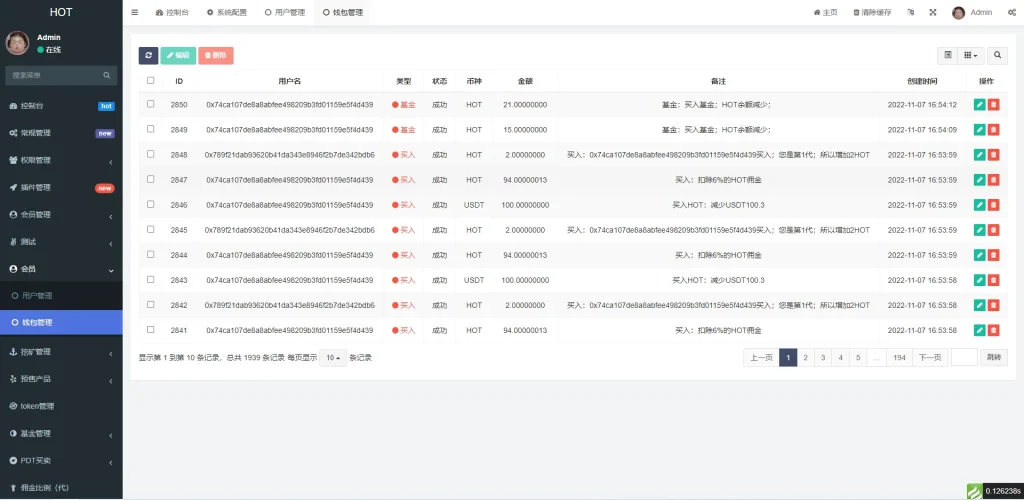Toggle the sidebar hamburger menu icon

pyautogui.click(x=135, y=13)
